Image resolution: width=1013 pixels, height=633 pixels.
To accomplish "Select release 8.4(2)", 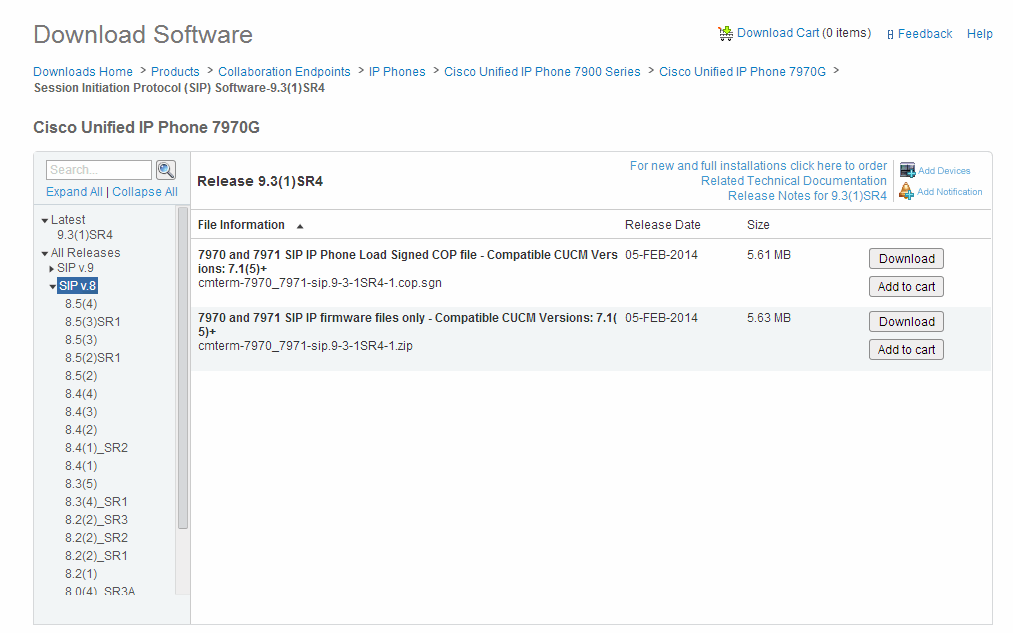I will pyautogui.click(x=81, y=430).
